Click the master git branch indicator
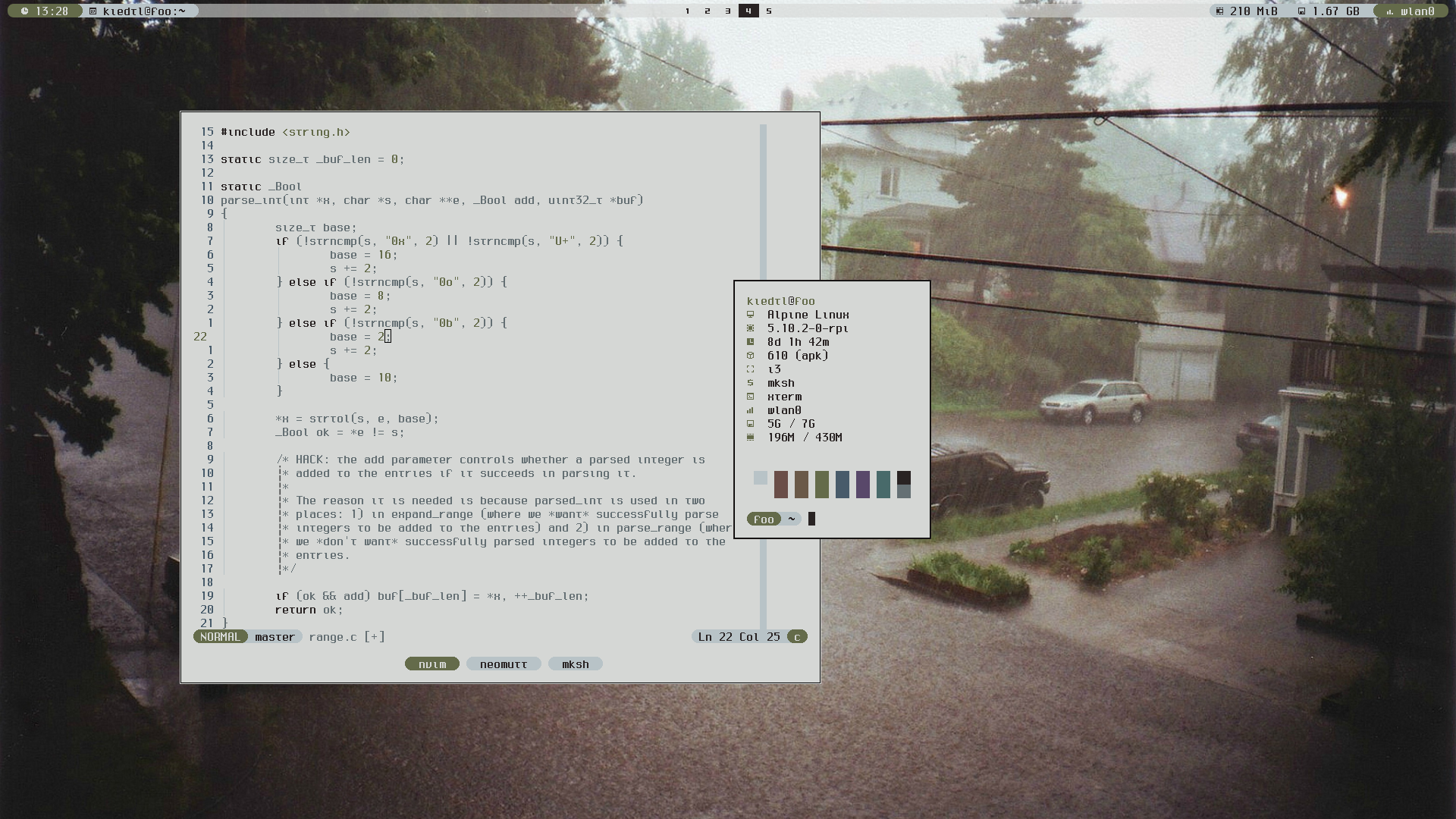 (275, 637)
